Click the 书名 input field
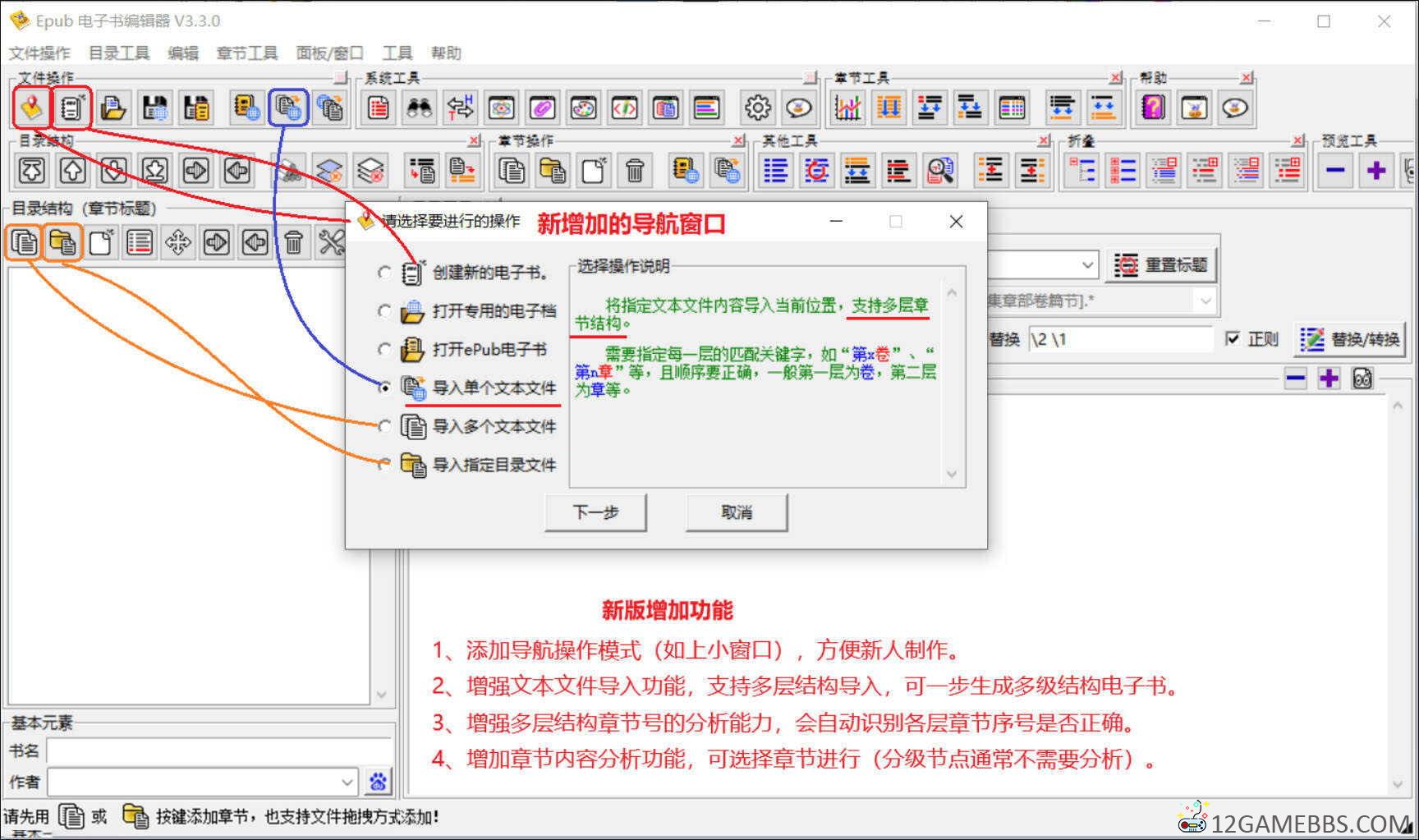Viewport: 1419px width, 840px height. coord(219,750)
